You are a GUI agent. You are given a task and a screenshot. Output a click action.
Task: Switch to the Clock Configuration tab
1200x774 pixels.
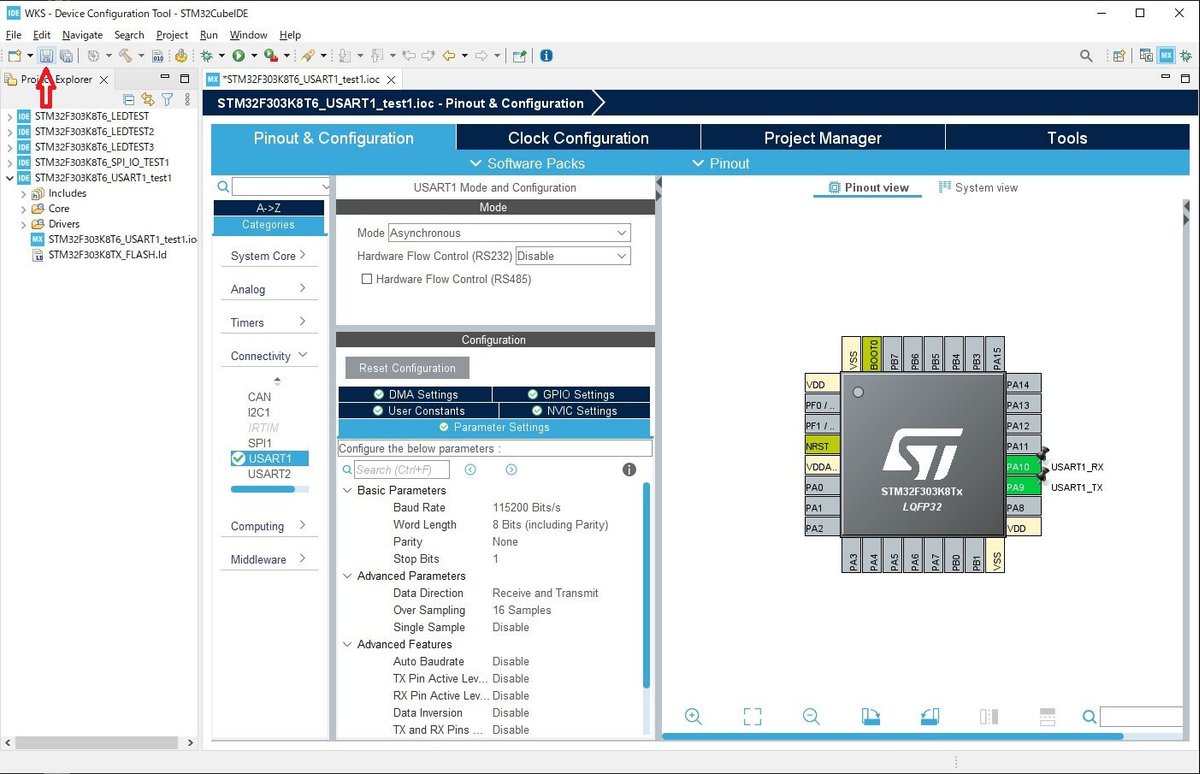pos(578,138)
